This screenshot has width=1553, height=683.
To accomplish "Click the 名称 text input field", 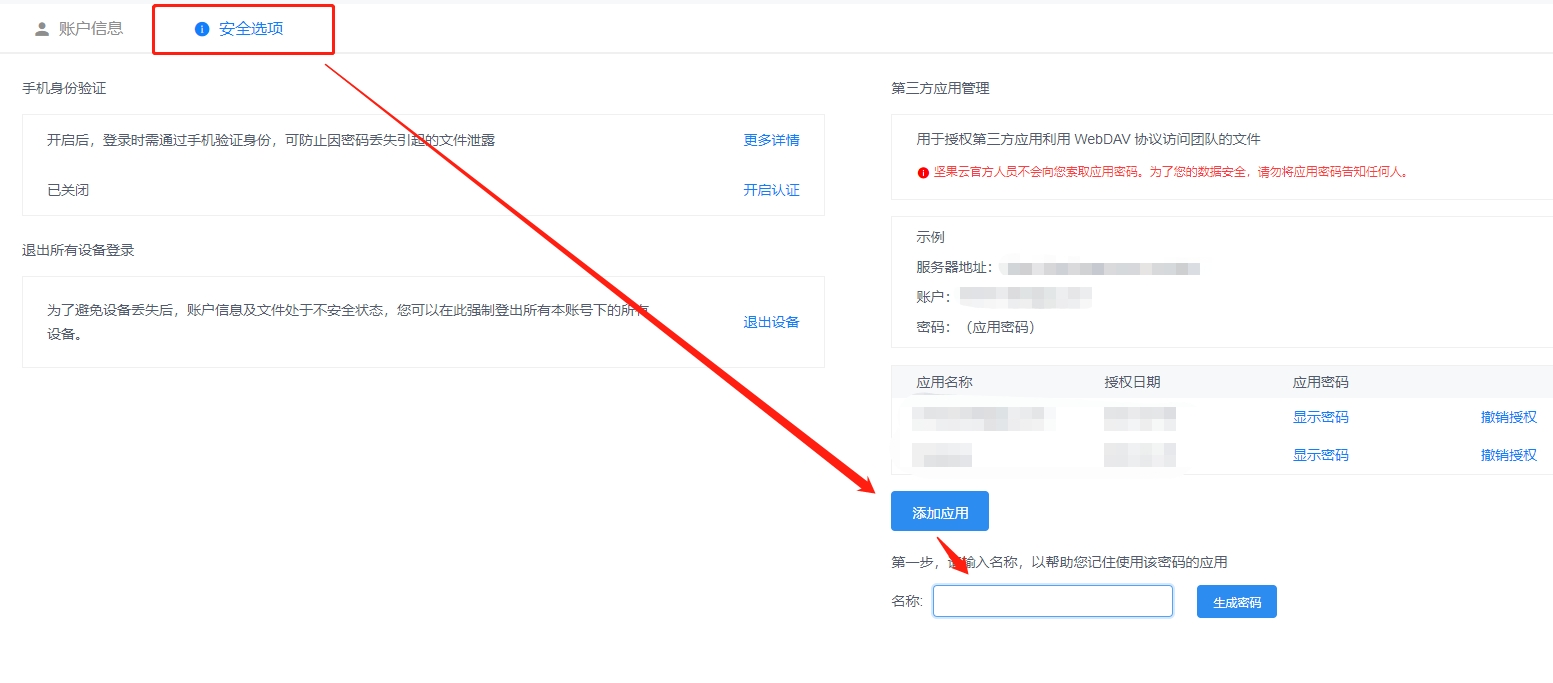I will click(1052, 601).
